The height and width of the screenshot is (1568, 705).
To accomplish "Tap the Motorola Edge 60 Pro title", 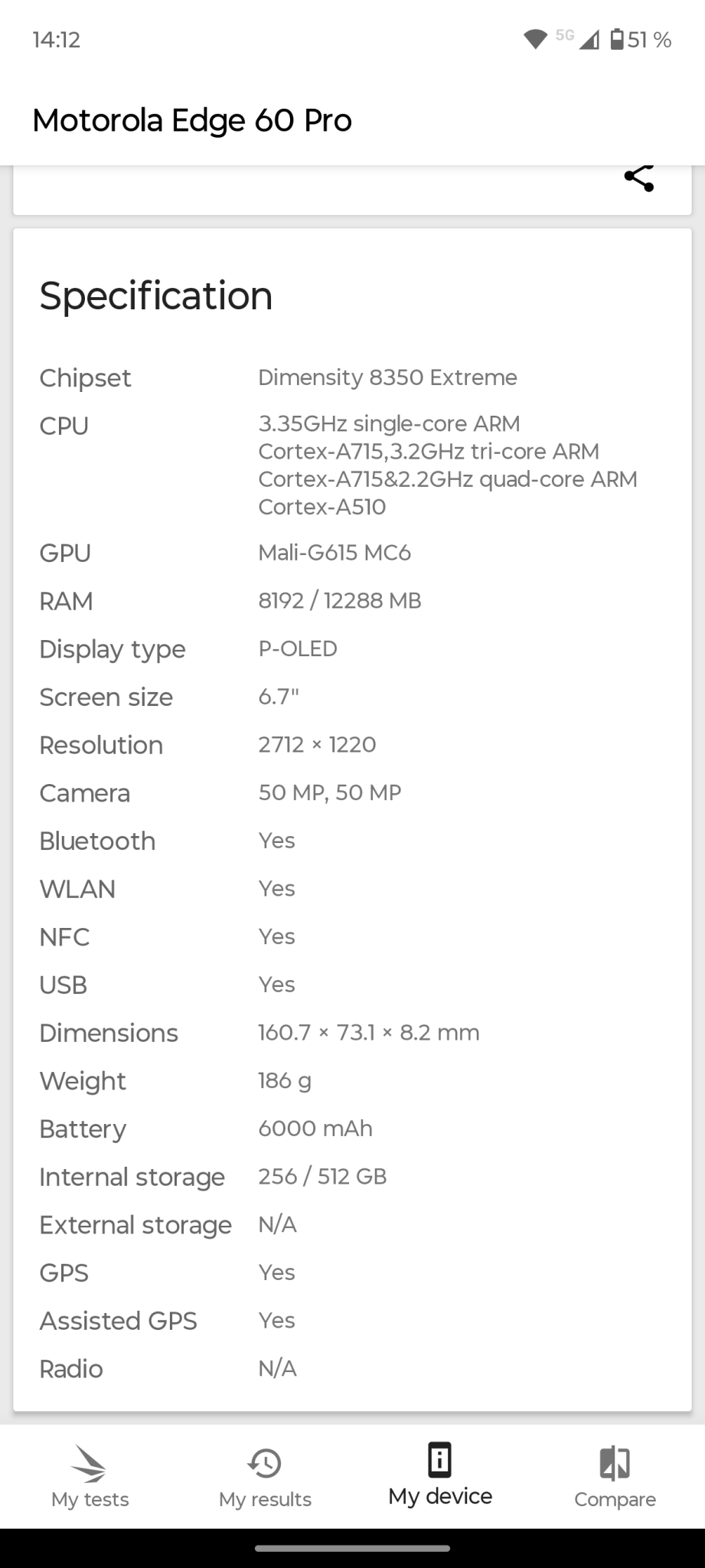I will click(x=192, y=120).
